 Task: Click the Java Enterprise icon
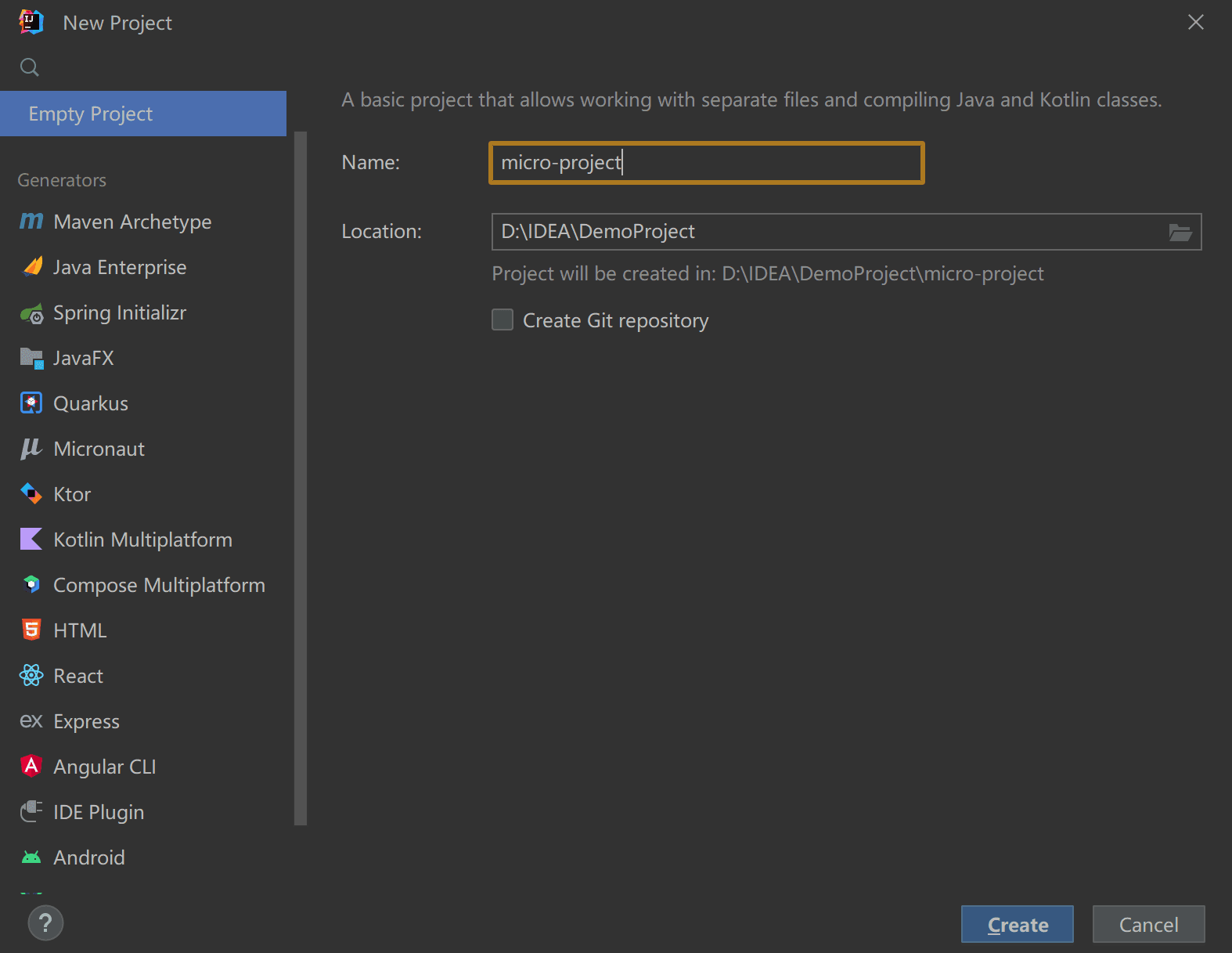32,267
